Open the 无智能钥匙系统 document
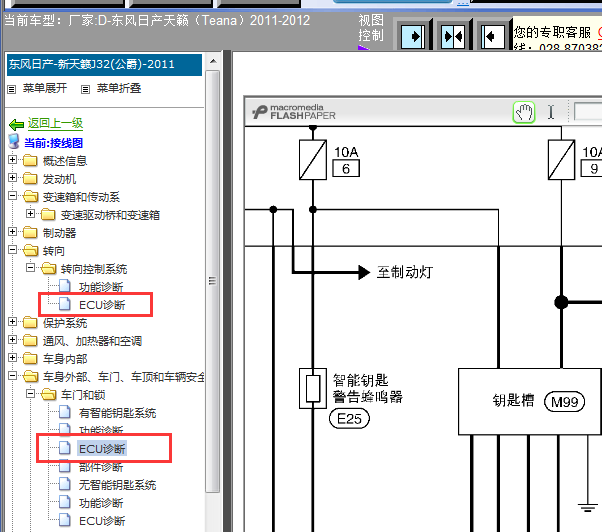The height and width of the screenshot is (532, 602). point(117,485)
